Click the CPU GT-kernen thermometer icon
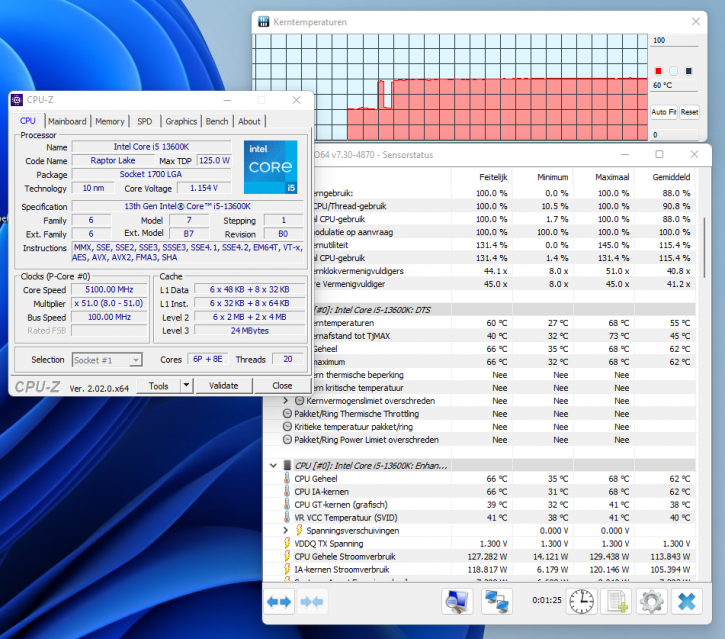The image size is (725, 639). tap(287, 504)
